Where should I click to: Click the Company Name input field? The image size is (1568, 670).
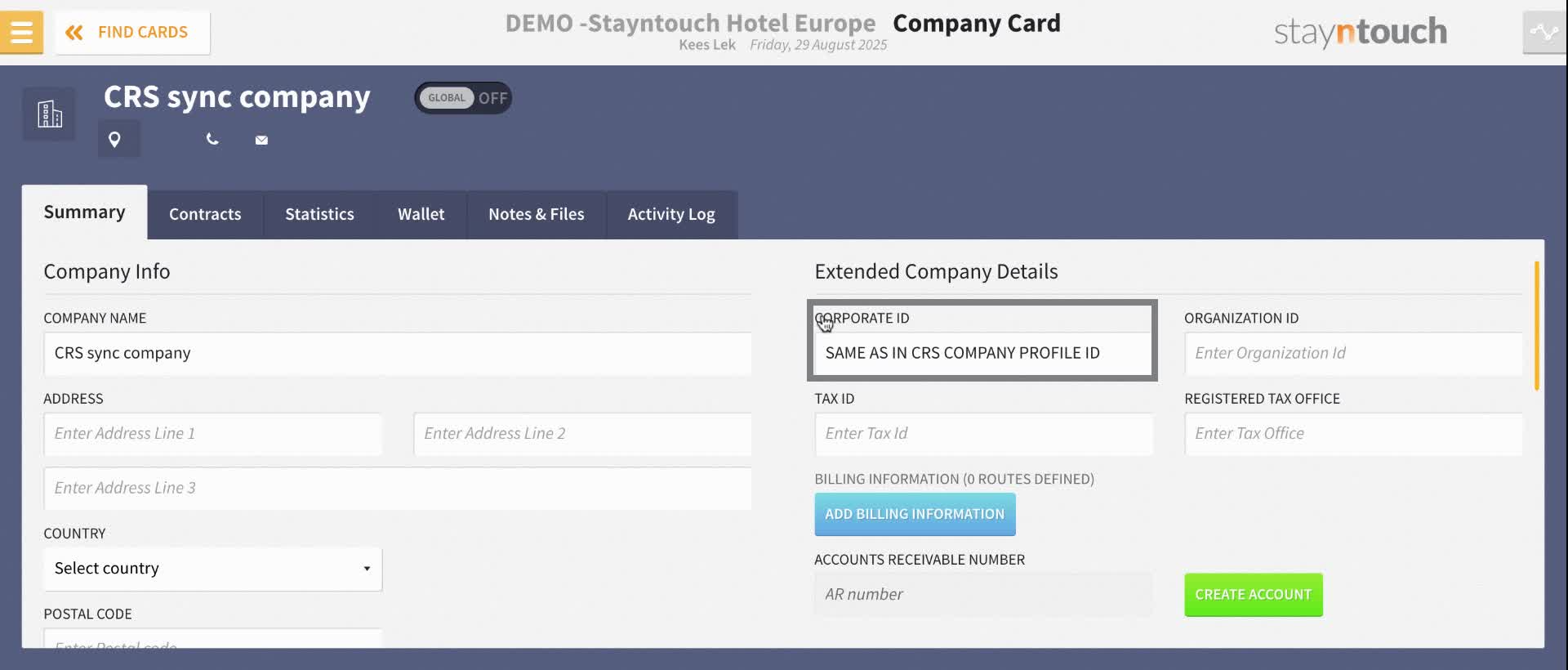coord(398,354)
